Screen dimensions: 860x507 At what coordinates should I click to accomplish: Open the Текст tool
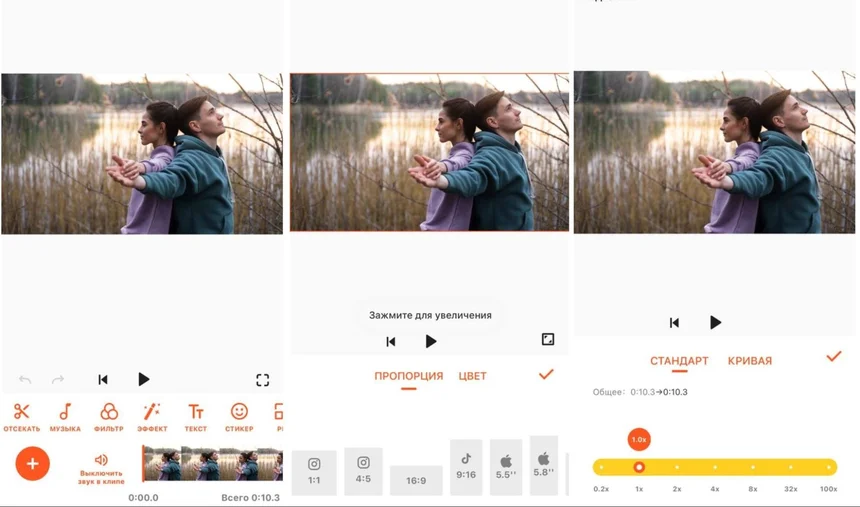tap(196, 417)
